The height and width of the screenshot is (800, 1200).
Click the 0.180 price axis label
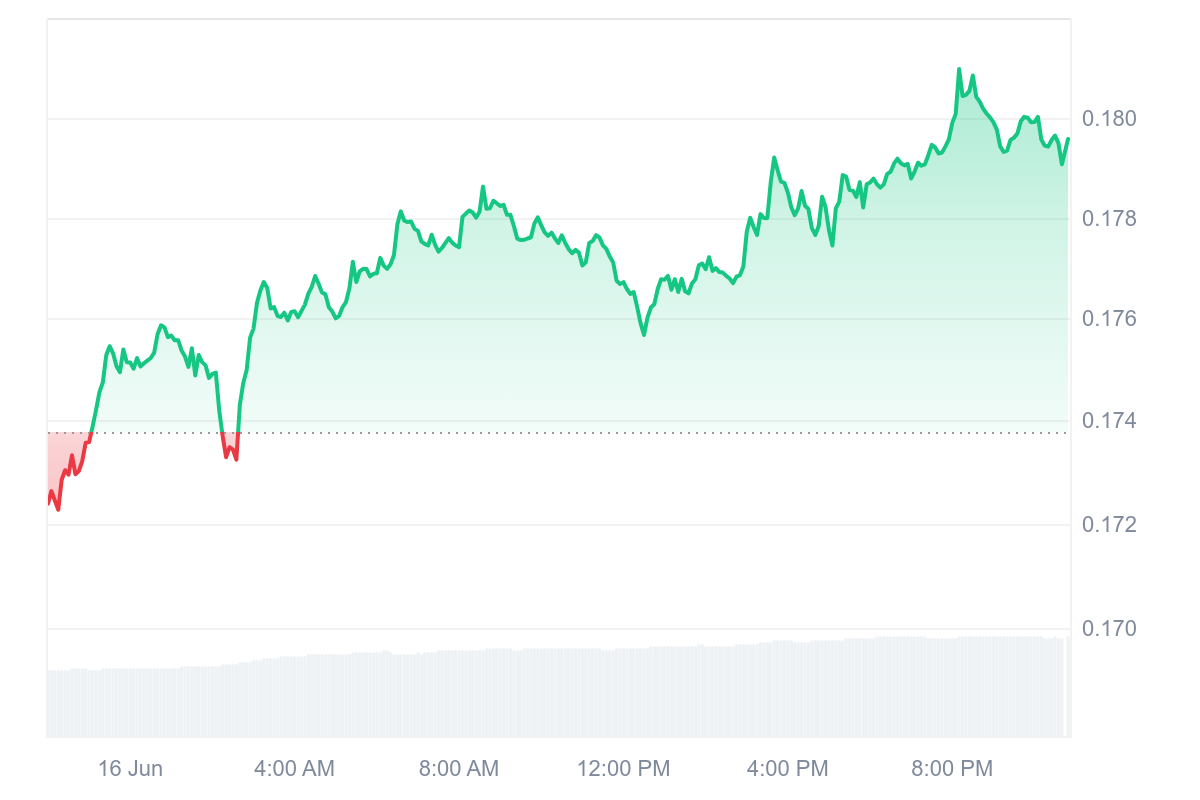click(x=1109, y=119)
